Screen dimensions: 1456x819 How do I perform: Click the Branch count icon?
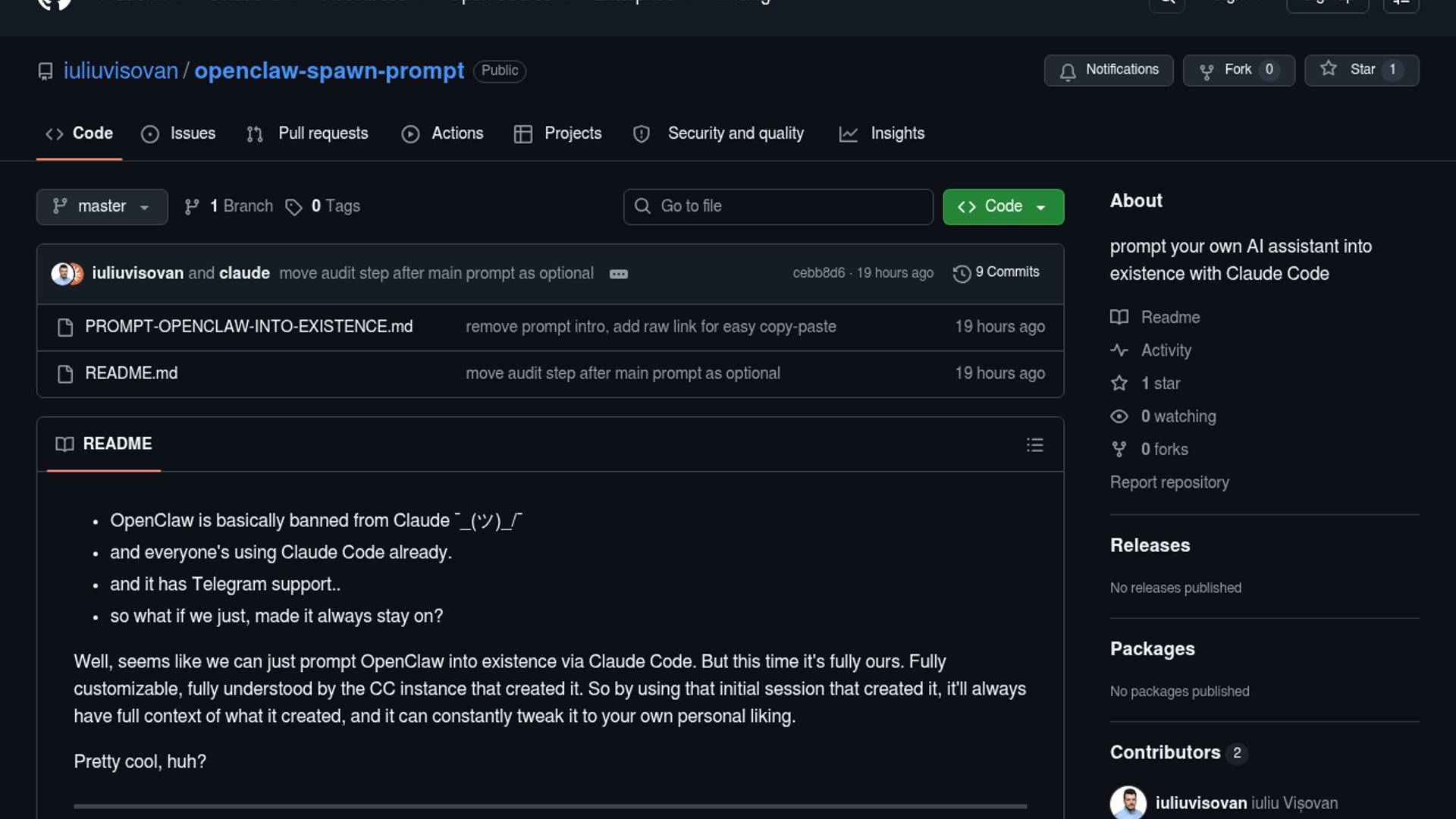pos(192,207)
